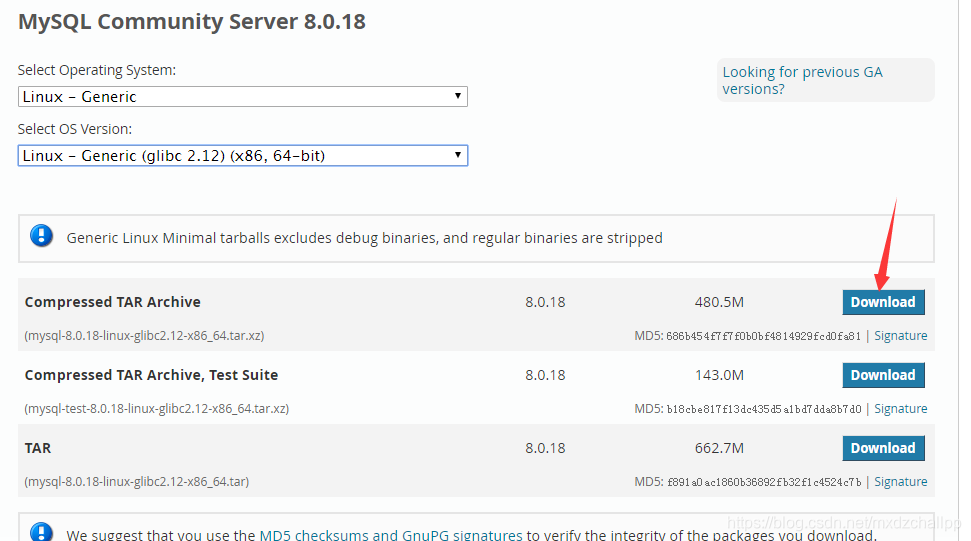Click the info icon beside We suggest that you
The image size is (971, 541).
click(41, 532)
